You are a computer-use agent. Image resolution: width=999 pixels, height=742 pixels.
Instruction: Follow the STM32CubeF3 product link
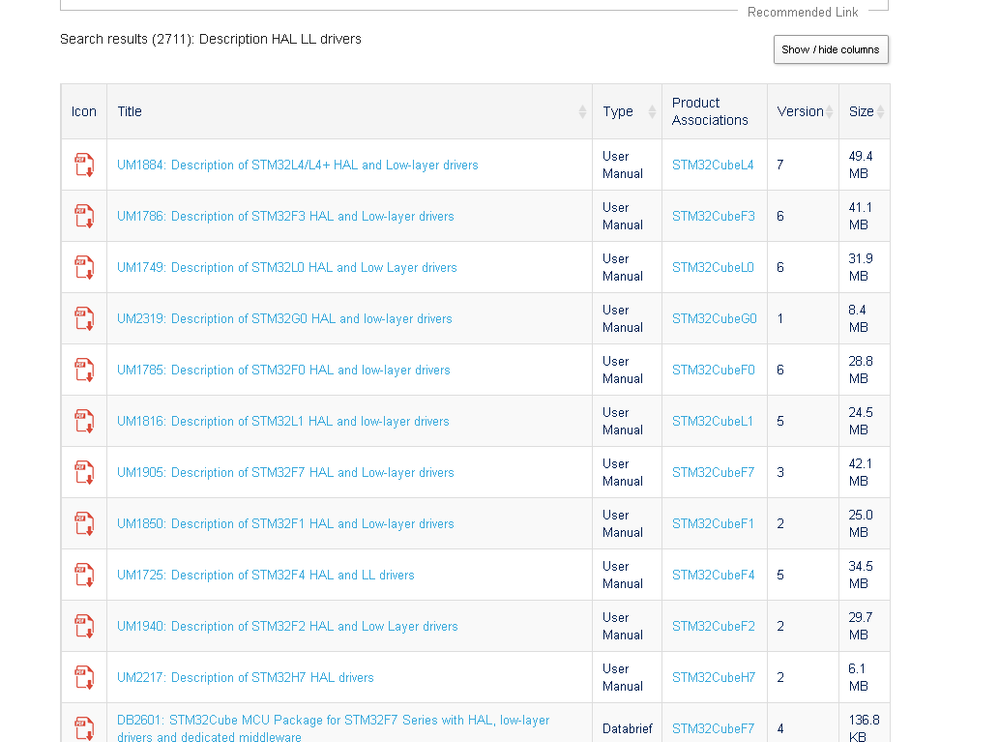click(x=713, y=216)
